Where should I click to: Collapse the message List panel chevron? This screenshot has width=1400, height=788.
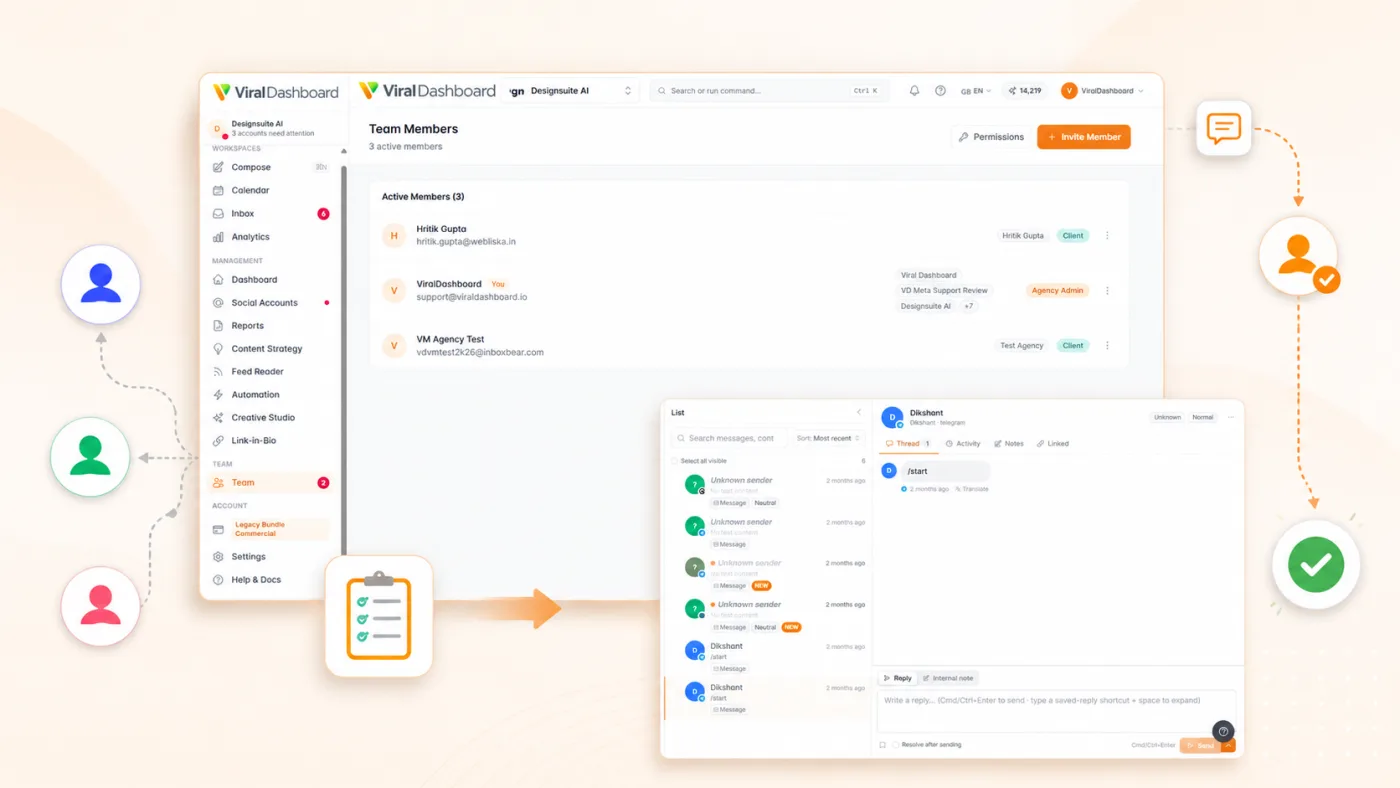(858, 412)
